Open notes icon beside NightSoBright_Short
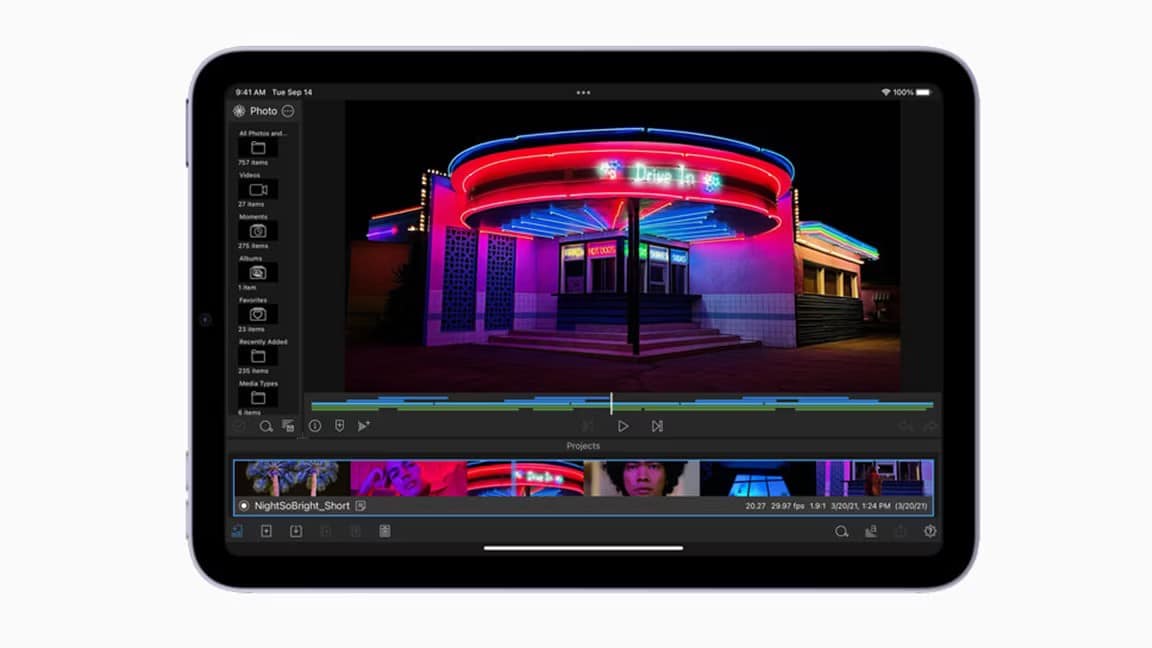1152x648 pixels. 361,506
